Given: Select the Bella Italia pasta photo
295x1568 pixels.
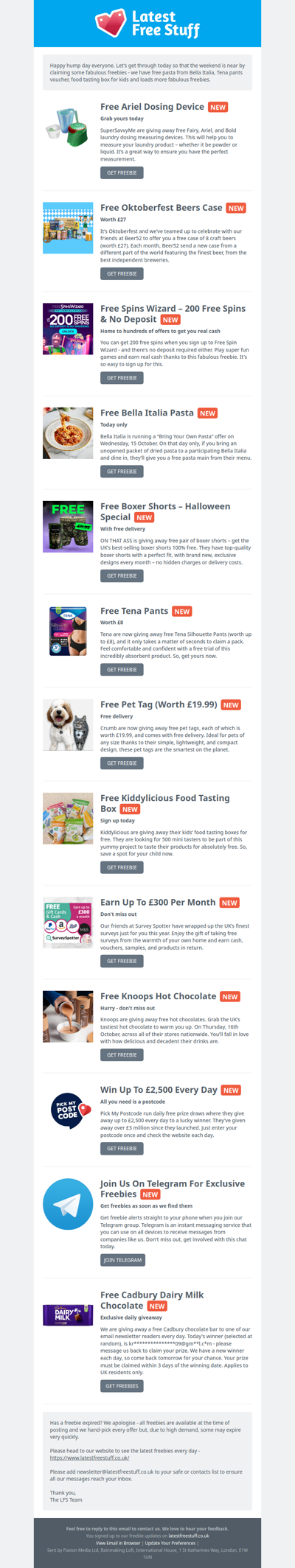Looking at the screenshot, I should tap(68, 433).
